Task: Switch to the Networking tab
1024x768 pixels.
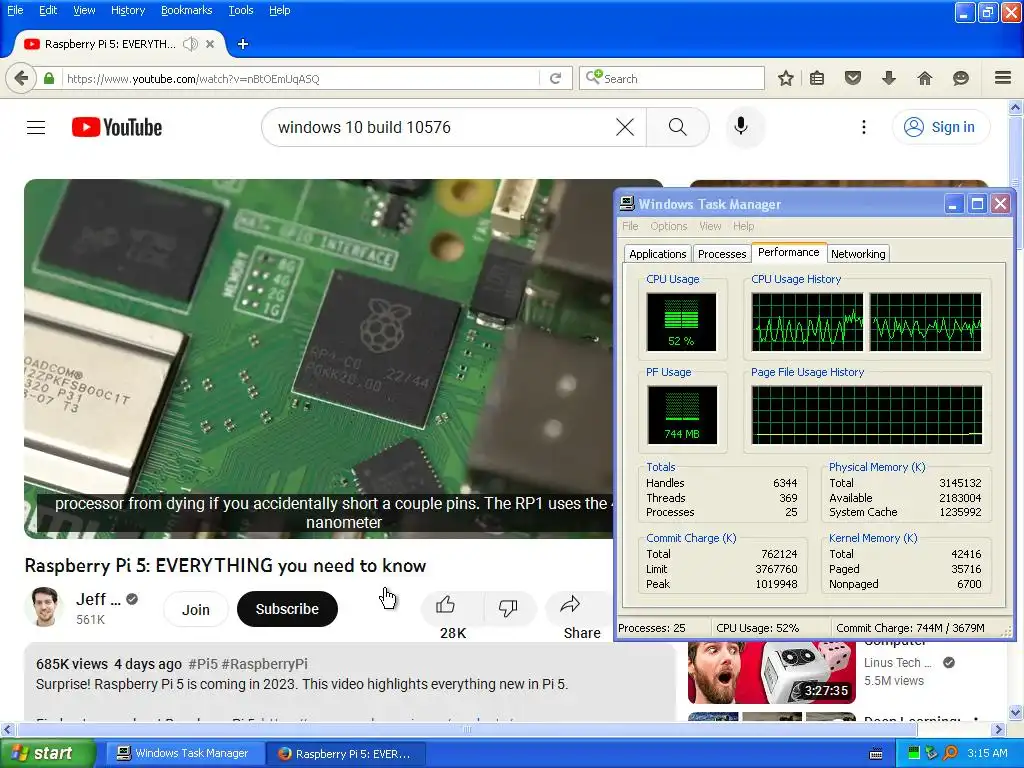Action: (x=858, y=254)
